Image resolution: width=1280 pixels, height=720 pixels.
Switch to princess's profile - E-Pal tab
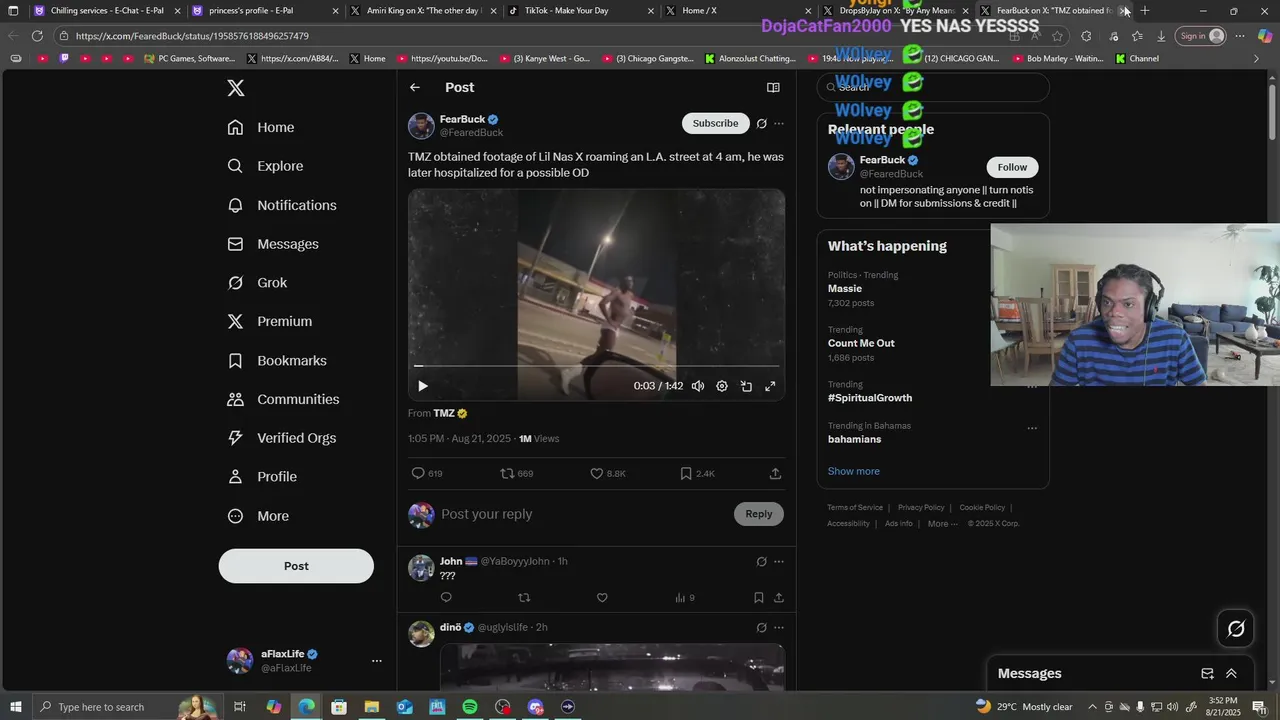coord(263,11)
